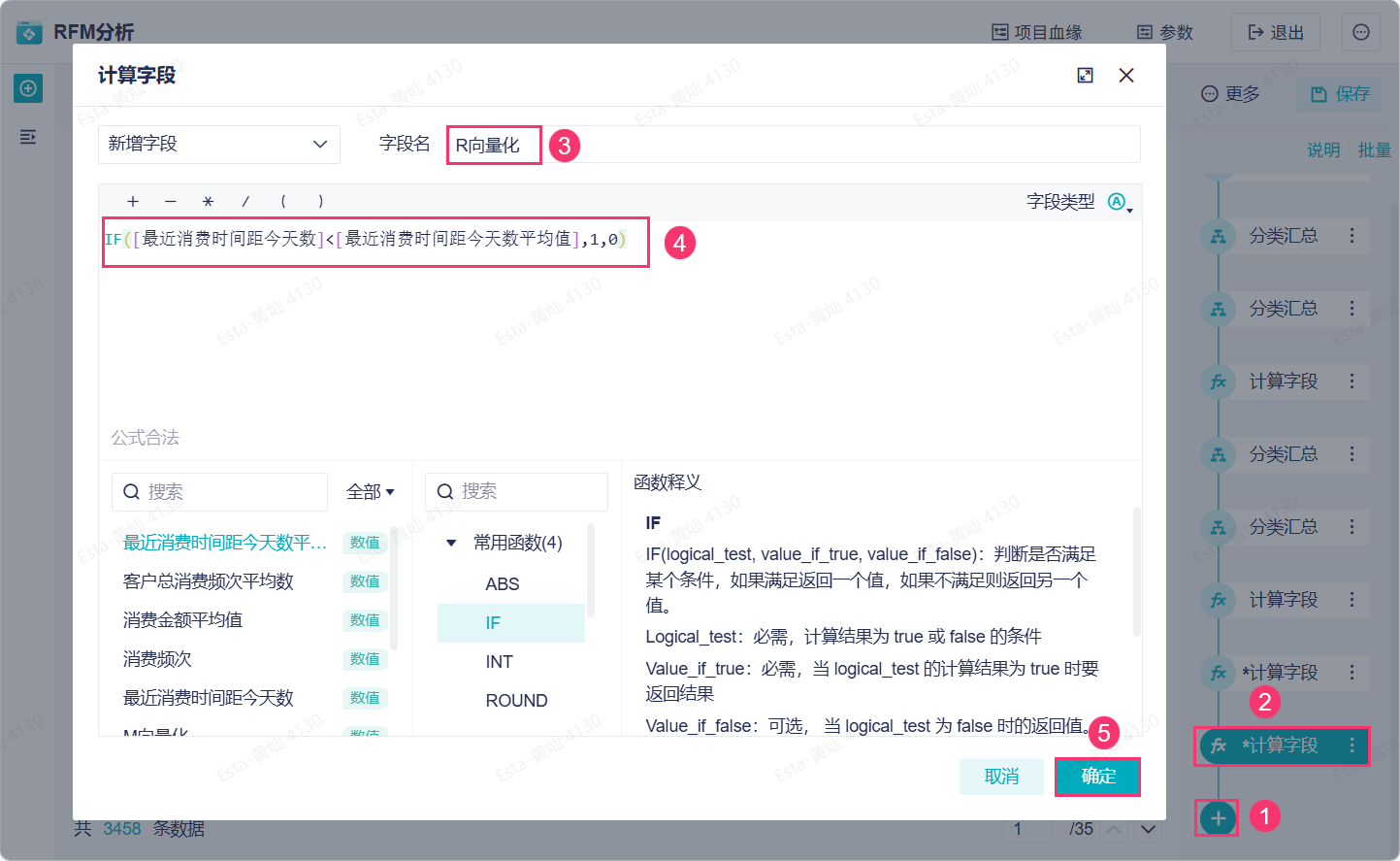Open the 新增字段 dropdown
The width and height of the screenshot is (1400, 861).
219,145
